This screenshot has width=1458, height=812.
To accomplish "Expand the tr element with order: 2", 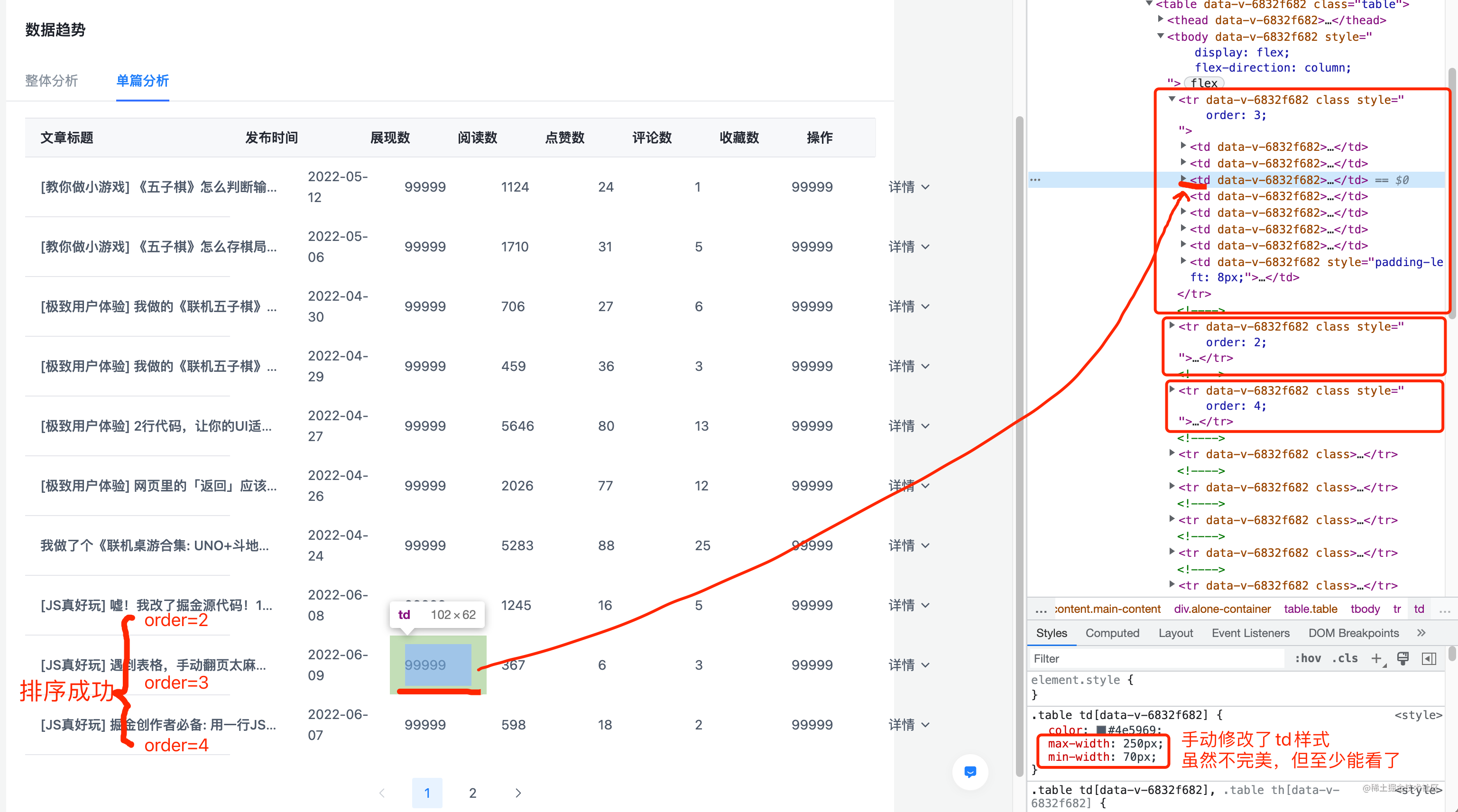I will point(1172,326).
